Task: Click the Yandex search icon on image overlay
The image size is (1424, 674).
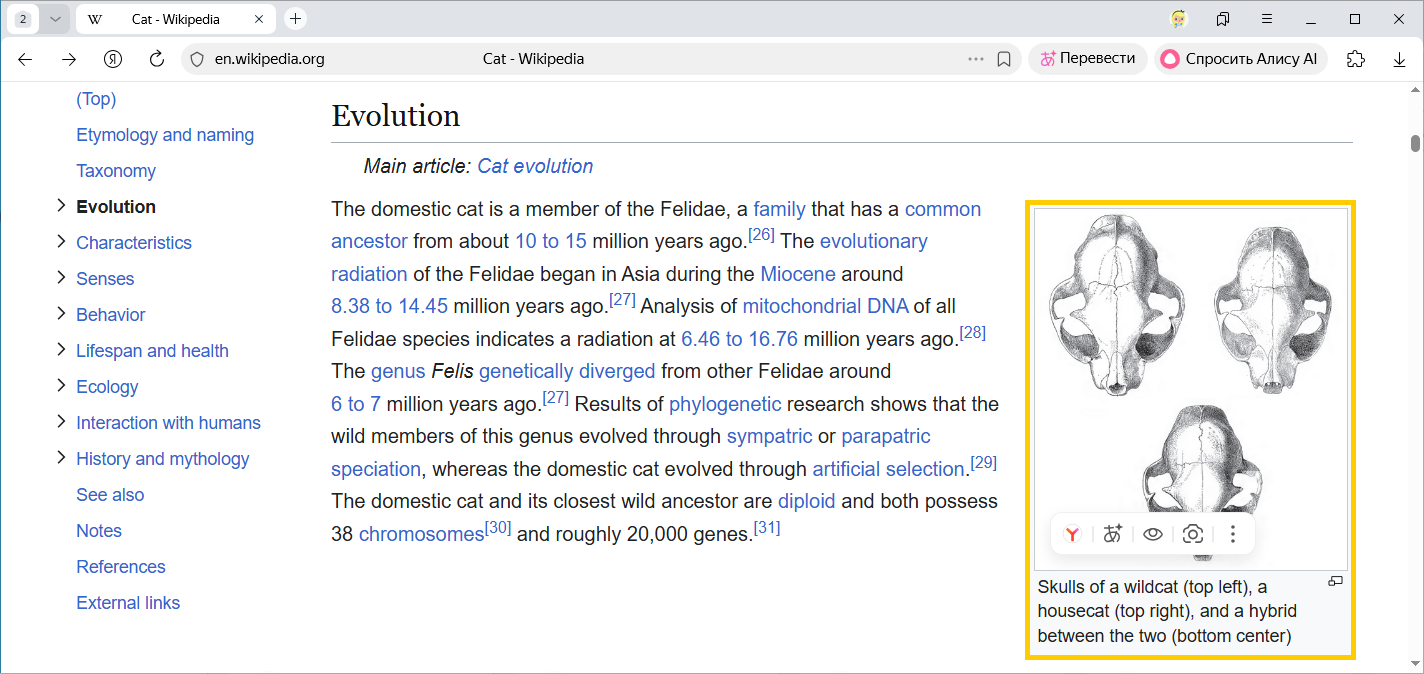Action: (x=1072, y=534)
